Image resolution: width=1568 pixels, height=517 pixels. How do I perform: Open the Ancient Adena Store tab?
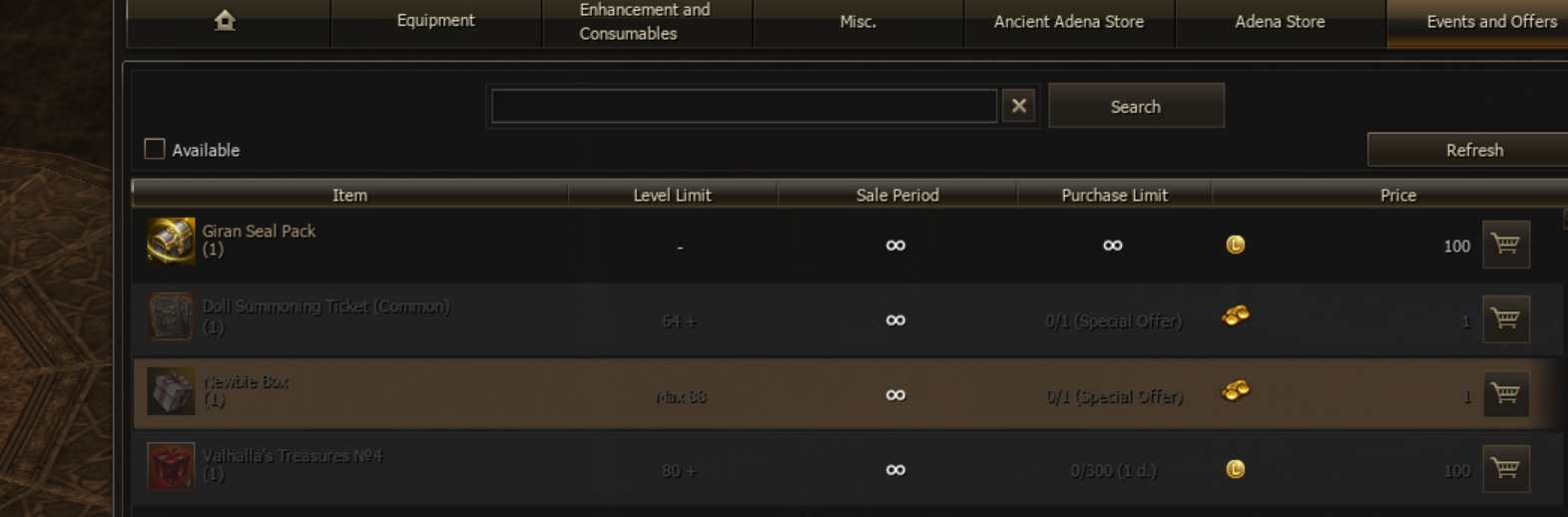pos(1068,21)
